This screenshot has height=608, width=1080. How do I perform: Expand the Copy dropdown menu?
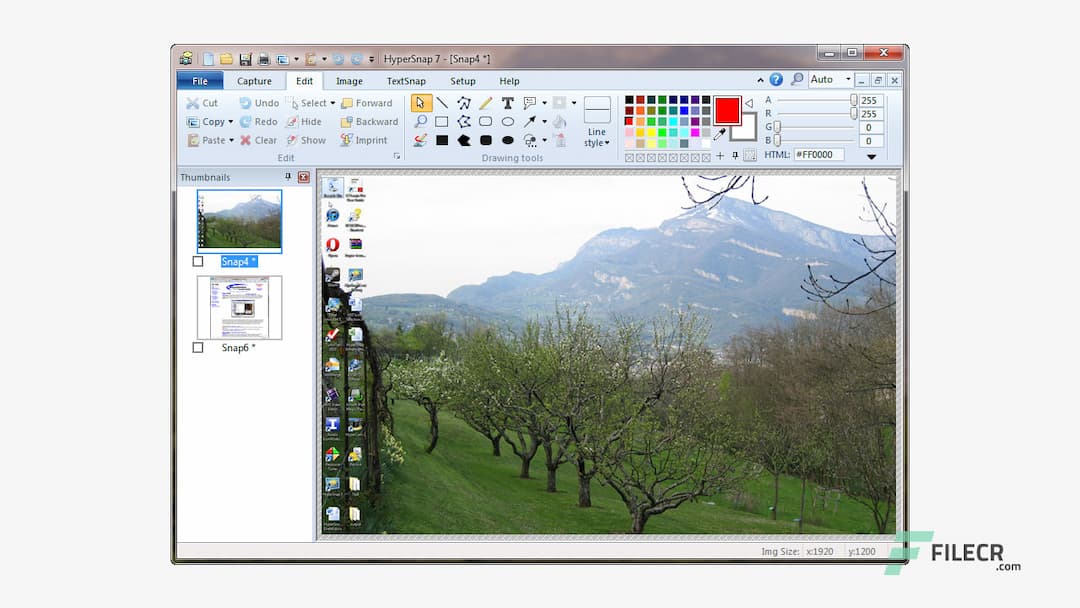tap(231, 121)
